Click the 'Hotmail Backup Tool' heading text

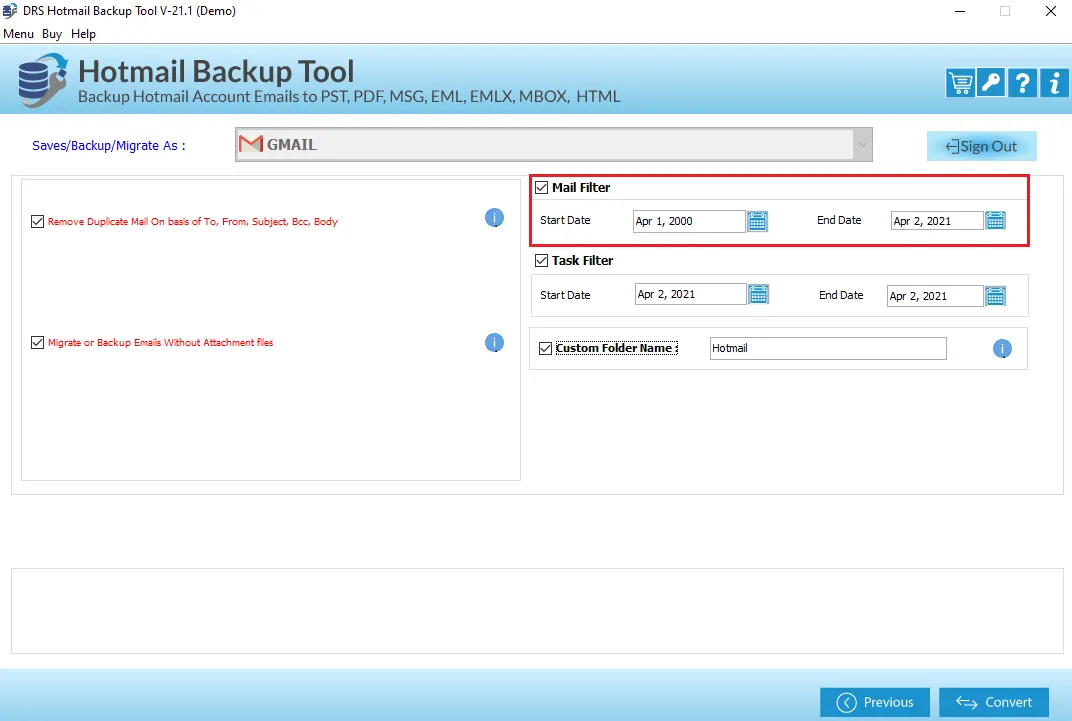pos(216,71)
